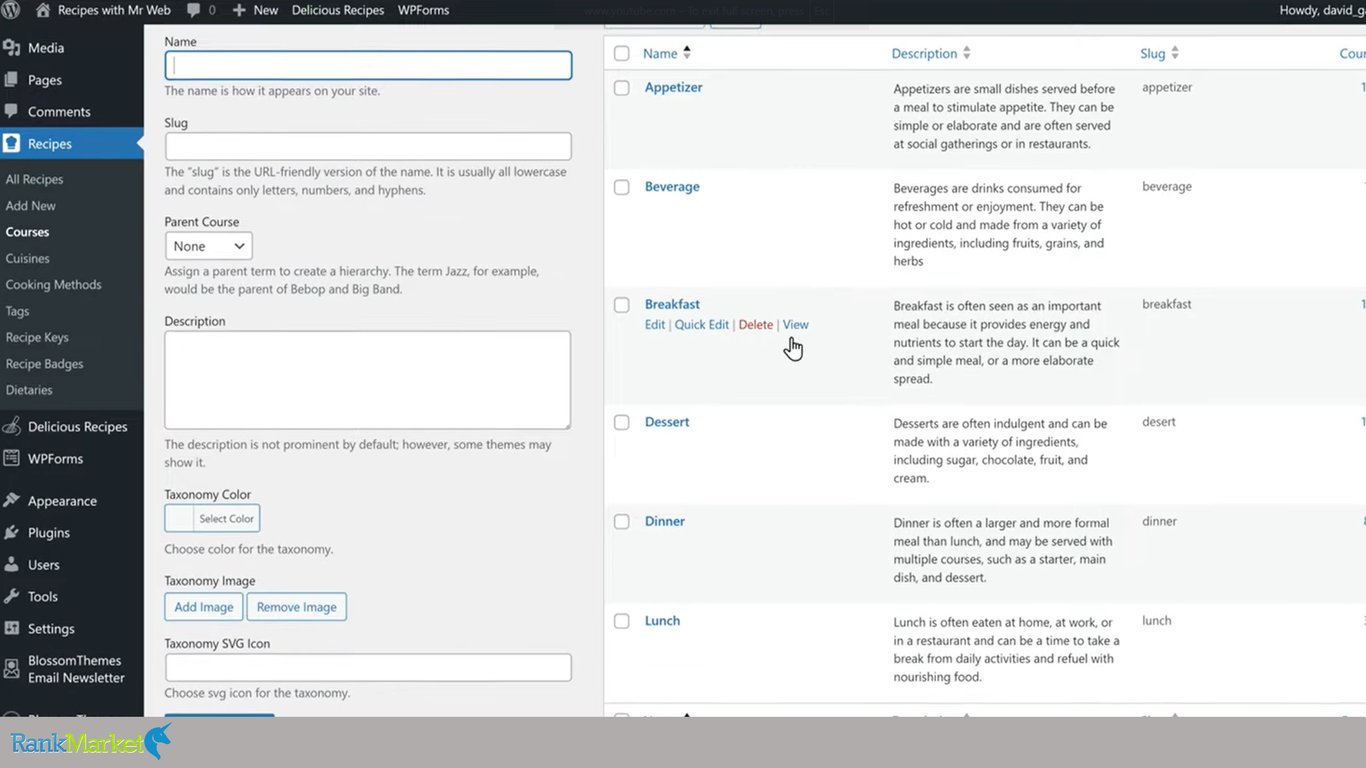This screenshot has width=1366, height=768.
Task: Click the plus New icon
Action: coord(239,10)
